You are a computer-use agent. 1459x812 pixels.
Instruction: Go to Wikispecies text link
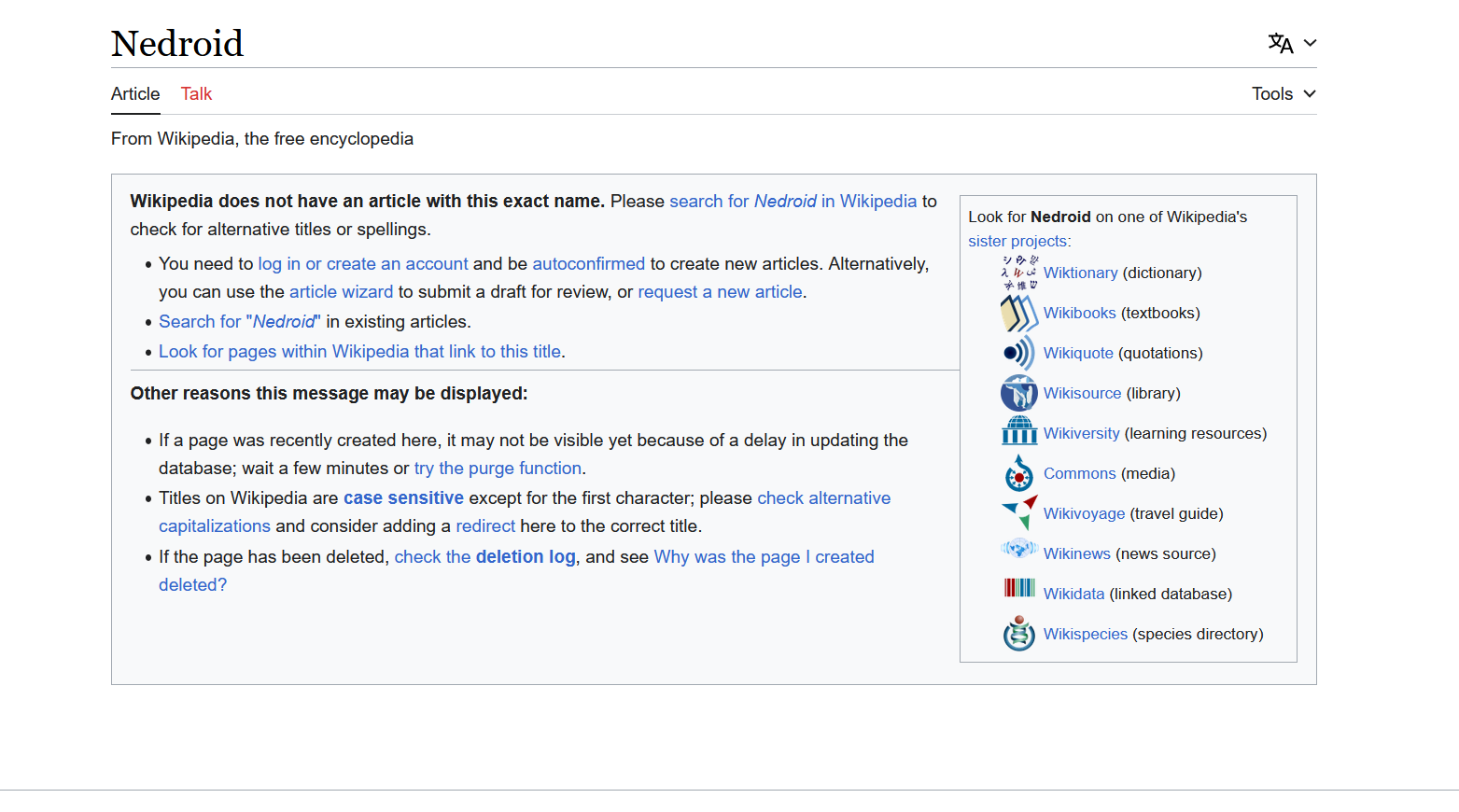[x=1085, y=634]
